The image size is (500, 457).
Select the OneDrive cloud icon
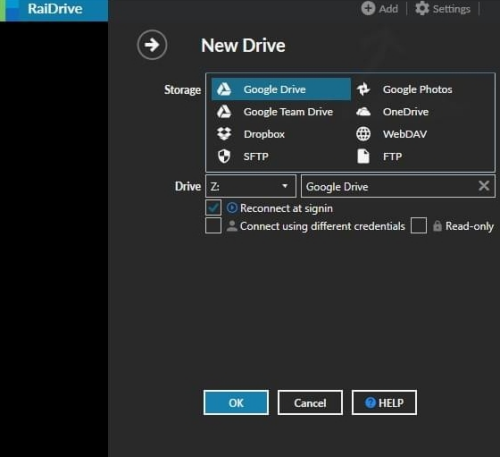363,112
